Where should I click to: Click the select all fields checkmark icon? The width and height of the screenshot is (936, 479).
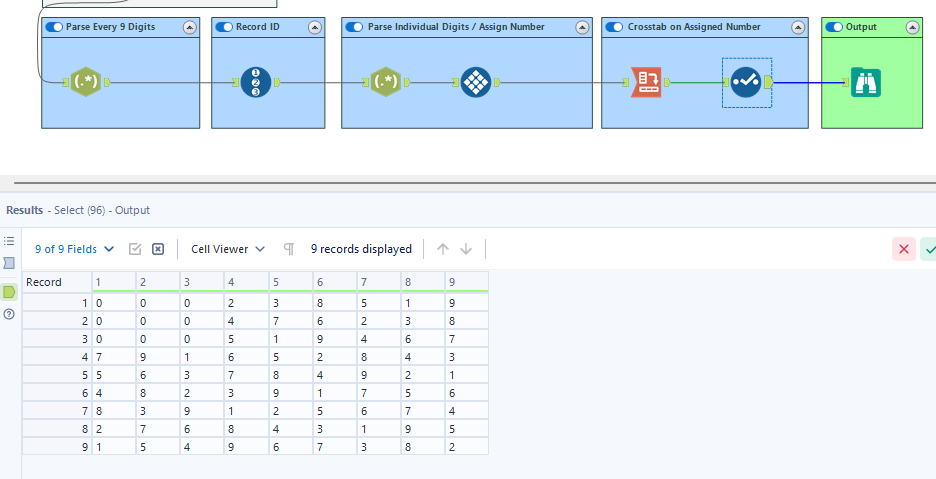coord(135,249)
